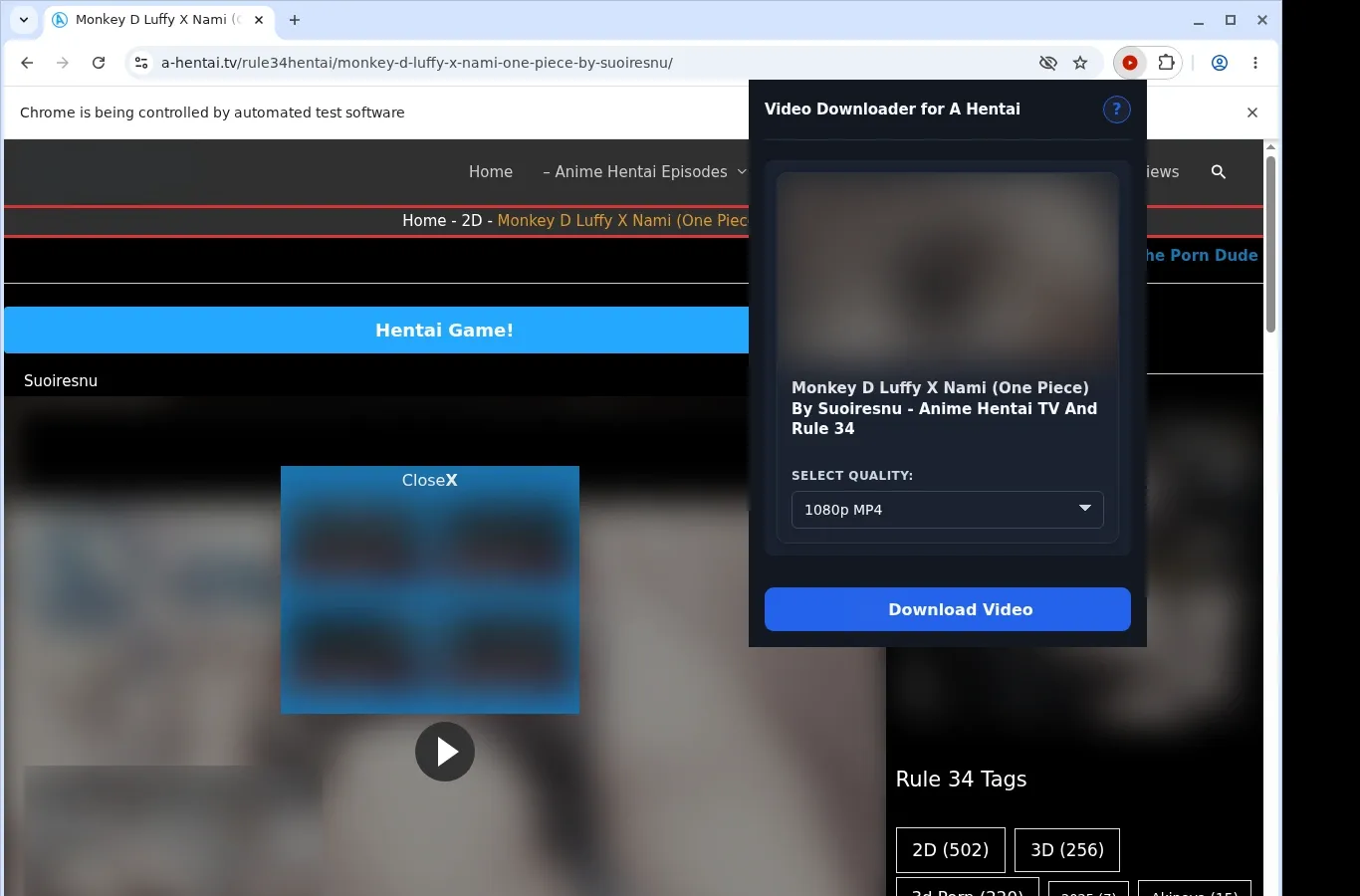Click the Porn Dude link
The width and height of the screenshot is (1360, 896).
[1201, 255]
